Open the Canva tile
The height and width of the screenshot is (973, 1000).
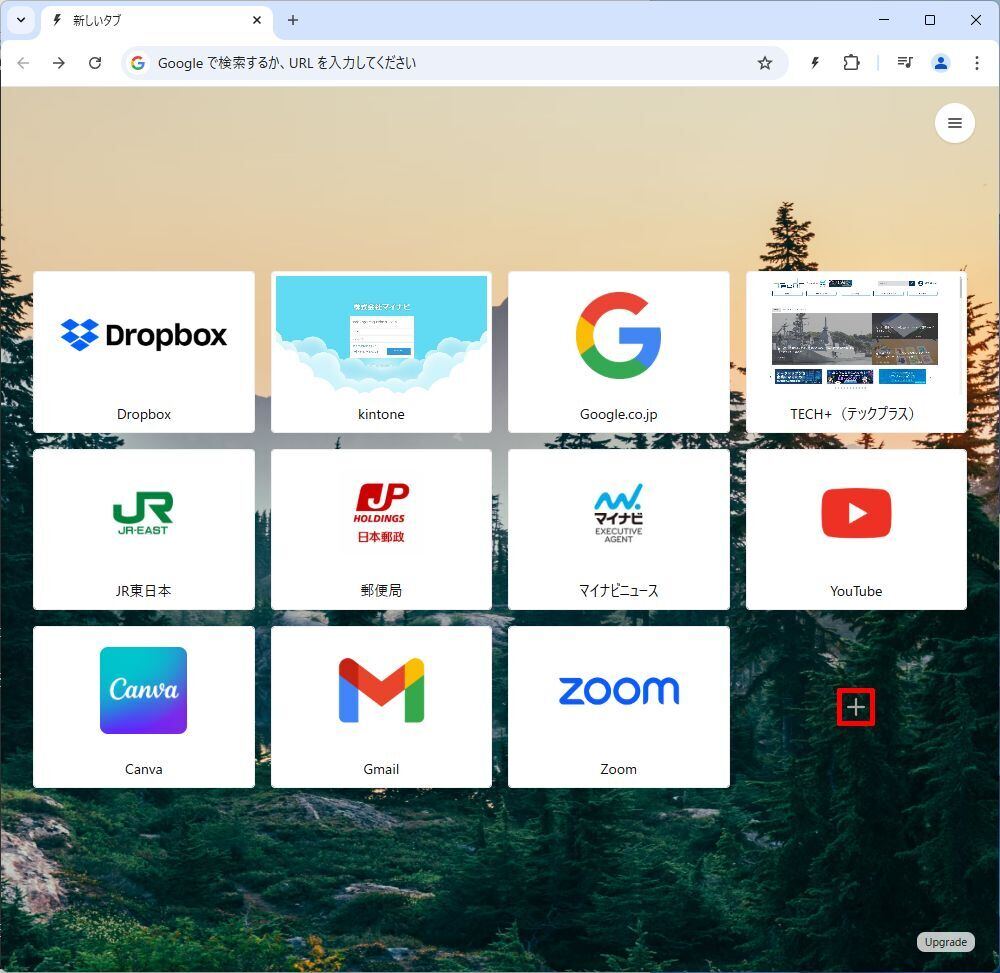click(x=143, y=706)
